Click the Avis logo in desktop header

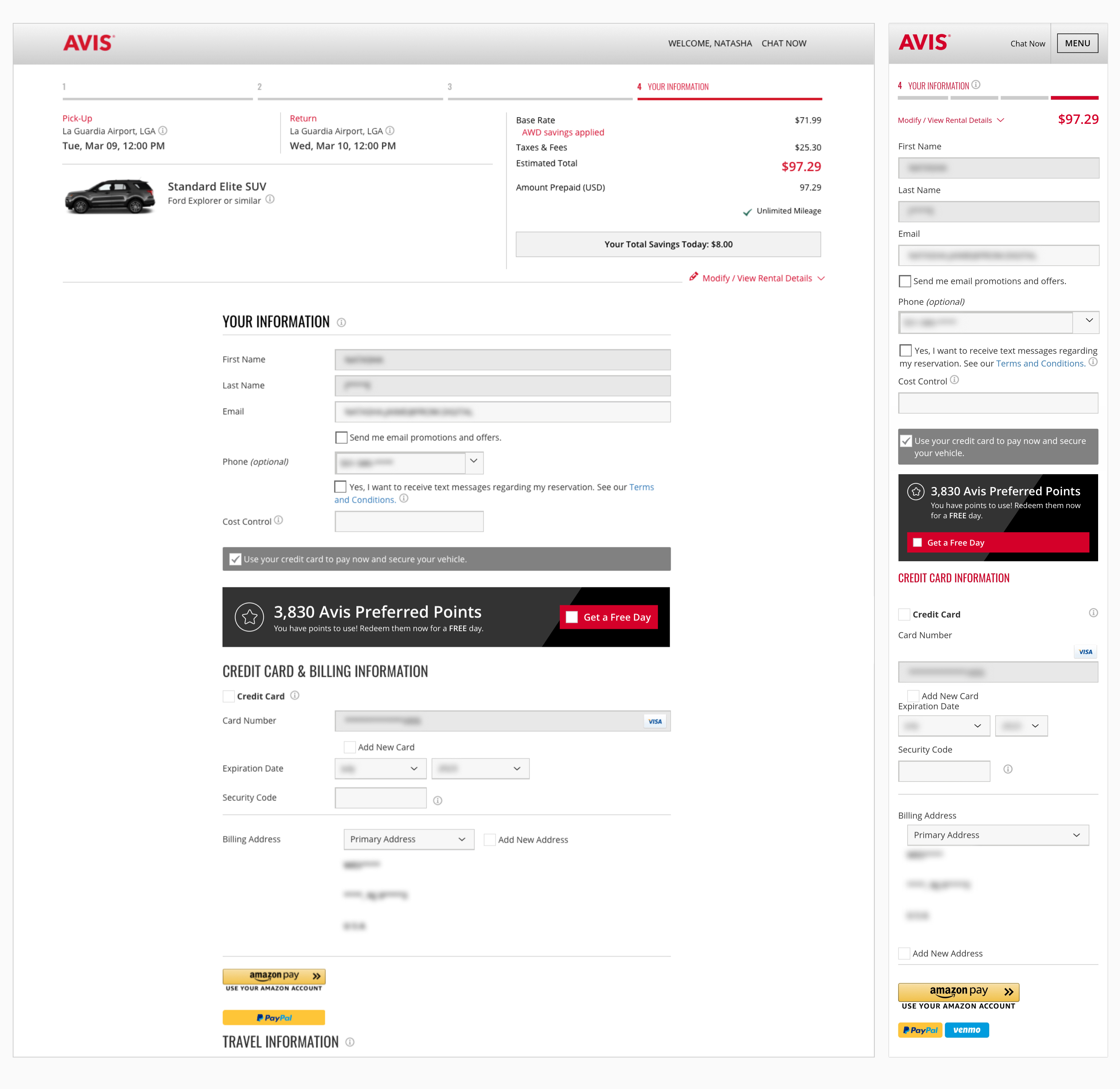pos(89,43)
